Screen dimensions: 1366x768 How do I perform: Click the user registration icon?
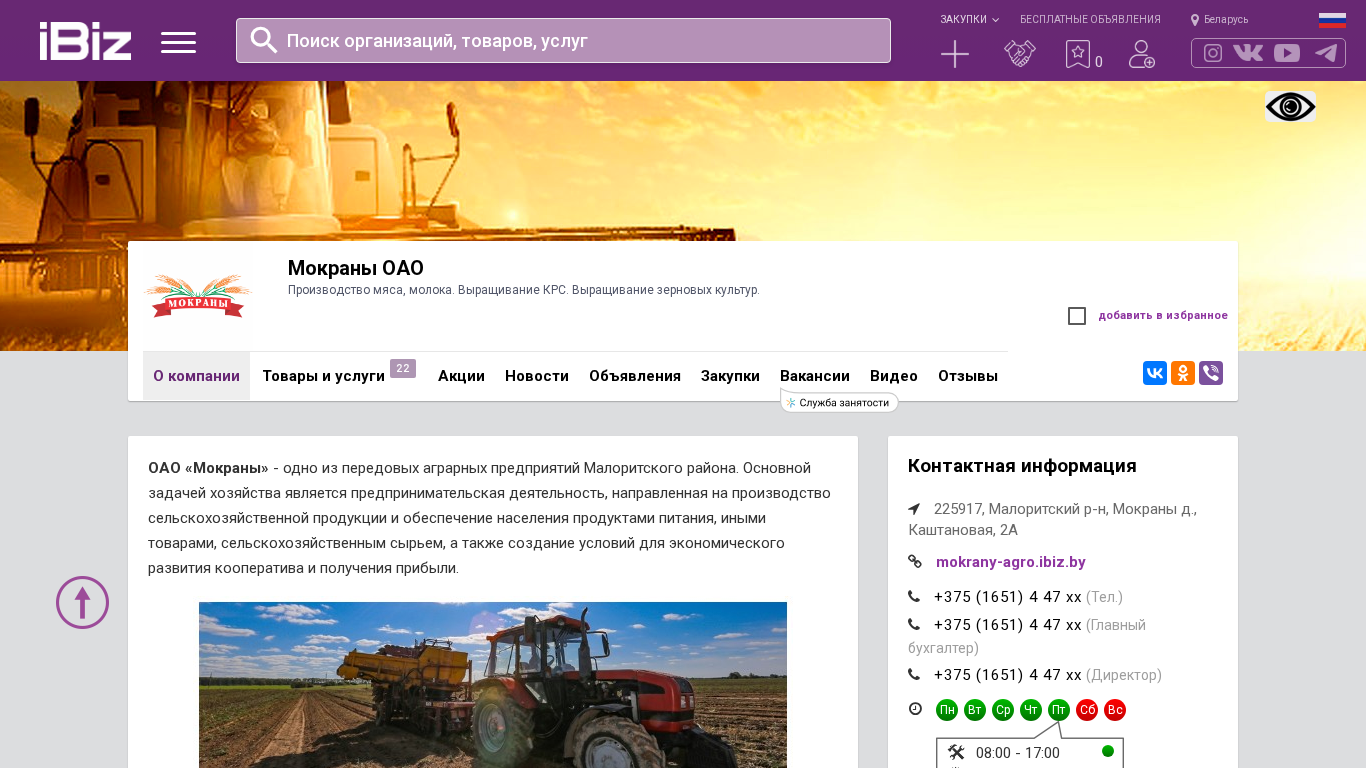point(1142,54)
